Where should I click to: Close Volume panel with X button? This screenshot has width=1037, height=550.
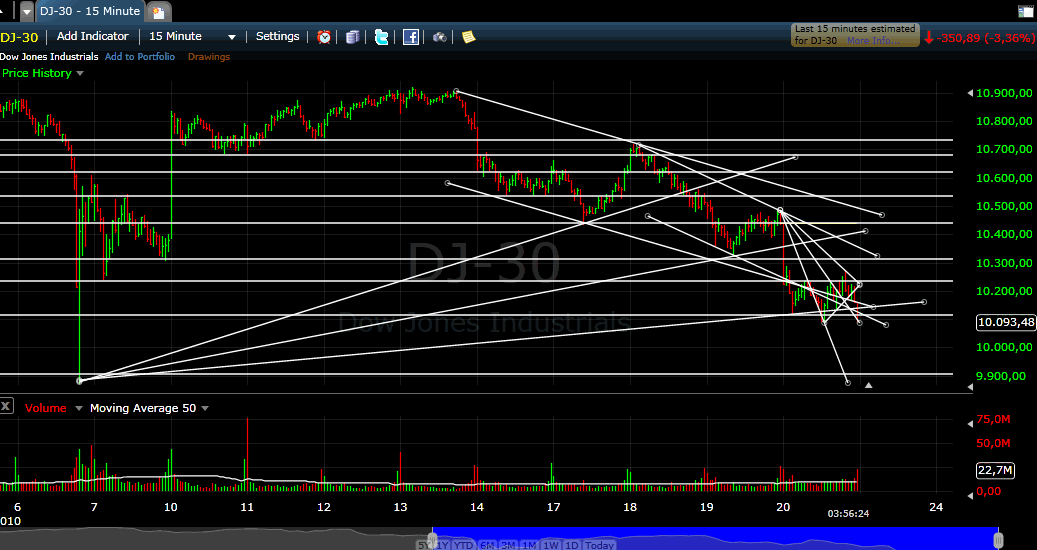pyautogui.click(x=5, y=406)
